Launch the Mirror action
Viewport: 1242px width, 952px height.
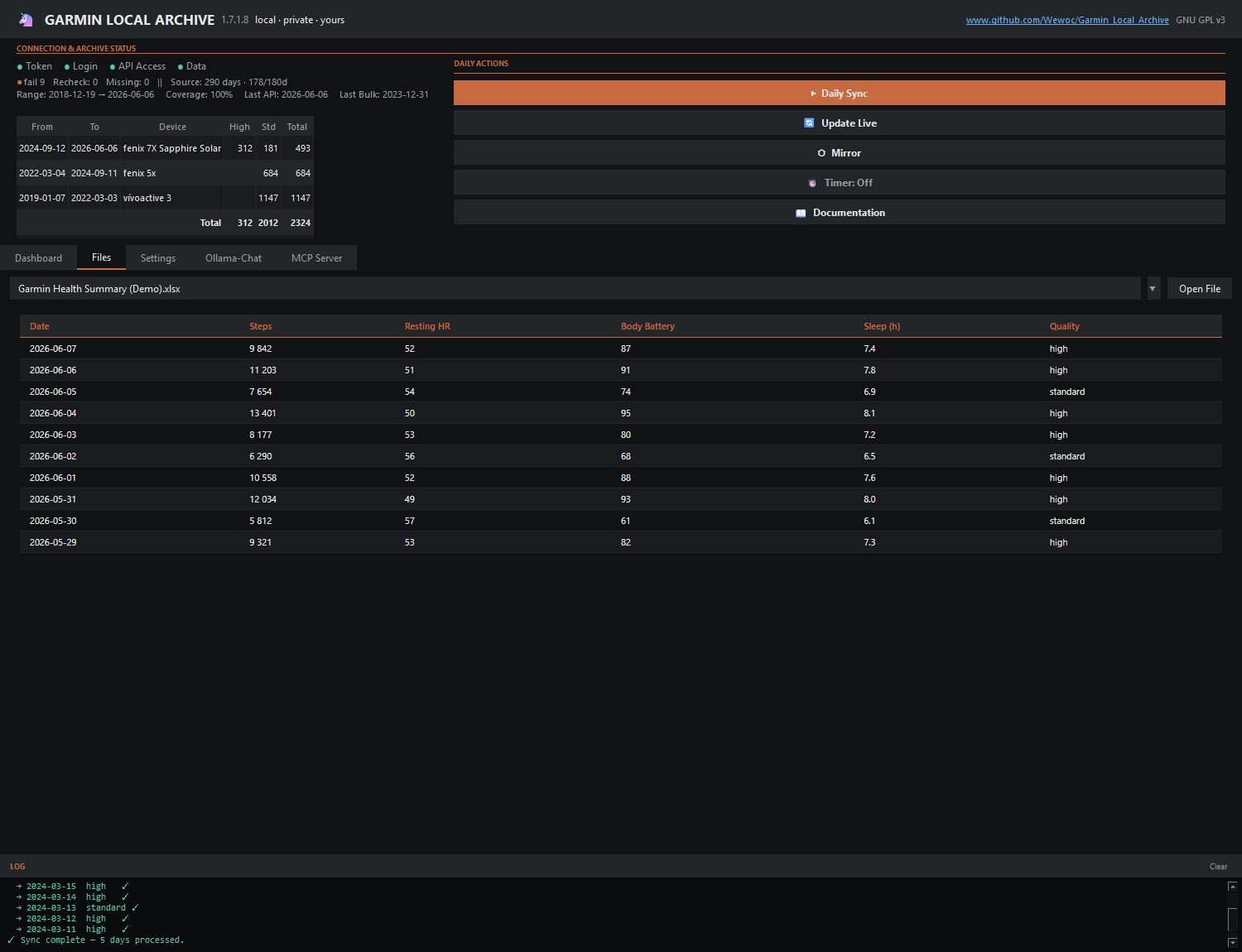click(x=839, y=152)
